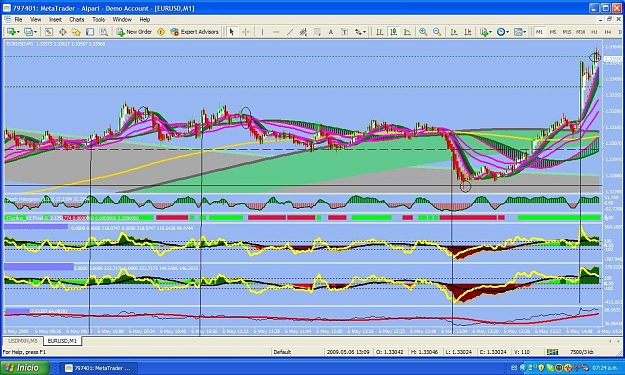Switch to the EURUSD,M1 chart tab
This screenshot has height=375, width=625.
(x=62, y=341)
